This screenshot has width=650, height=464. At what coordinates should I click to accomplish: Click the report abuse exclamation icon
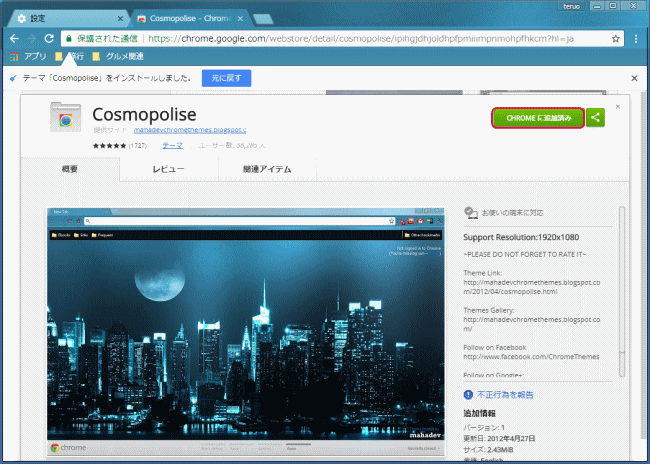click(x=468, y=395)
